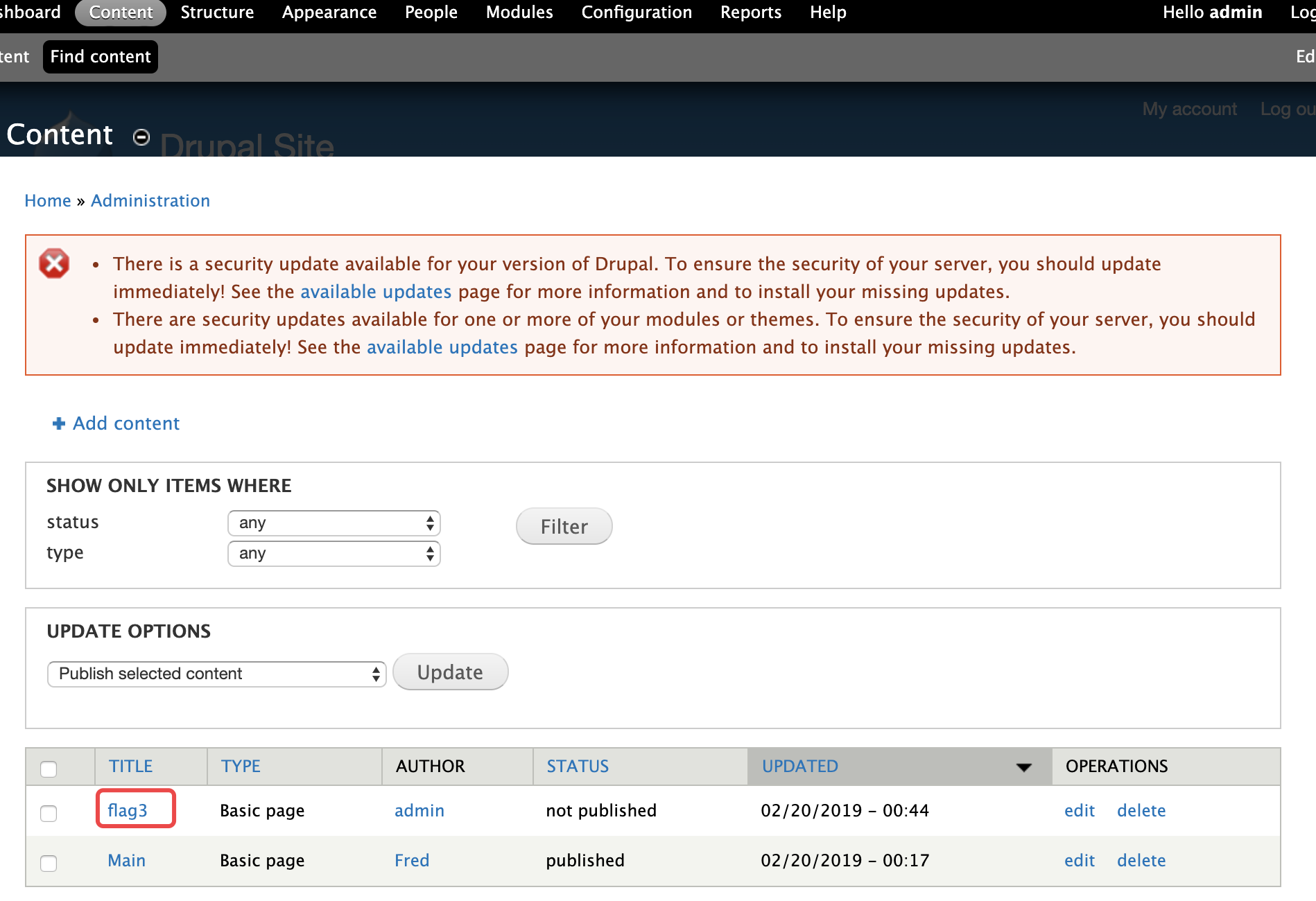Click the plus icon next to Add content
This screenshot has width=1316, height=901.
pos(59,423)
